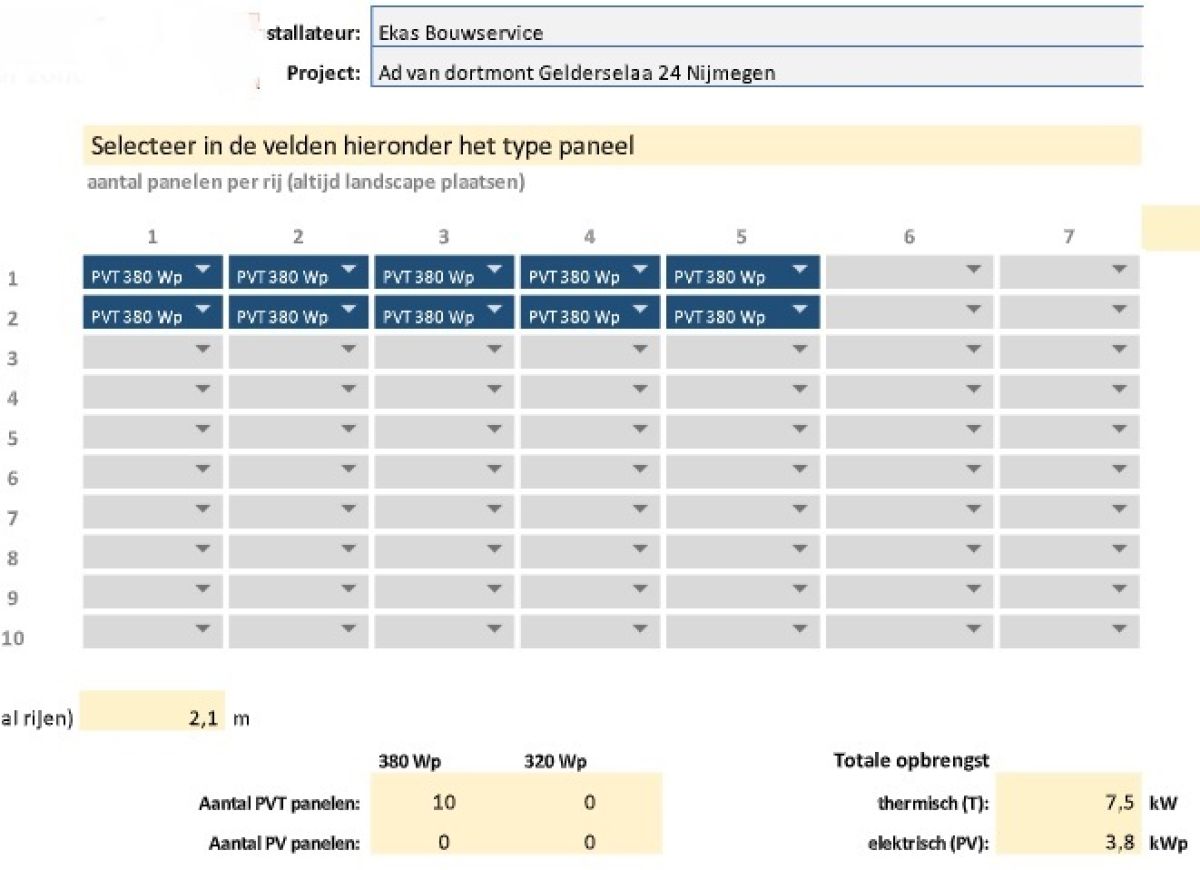The height and width of the screenshot is (870, 1200).
Task: Select the thermisch 7,5 kW output cell
Action: click(x=1069, y=803)
